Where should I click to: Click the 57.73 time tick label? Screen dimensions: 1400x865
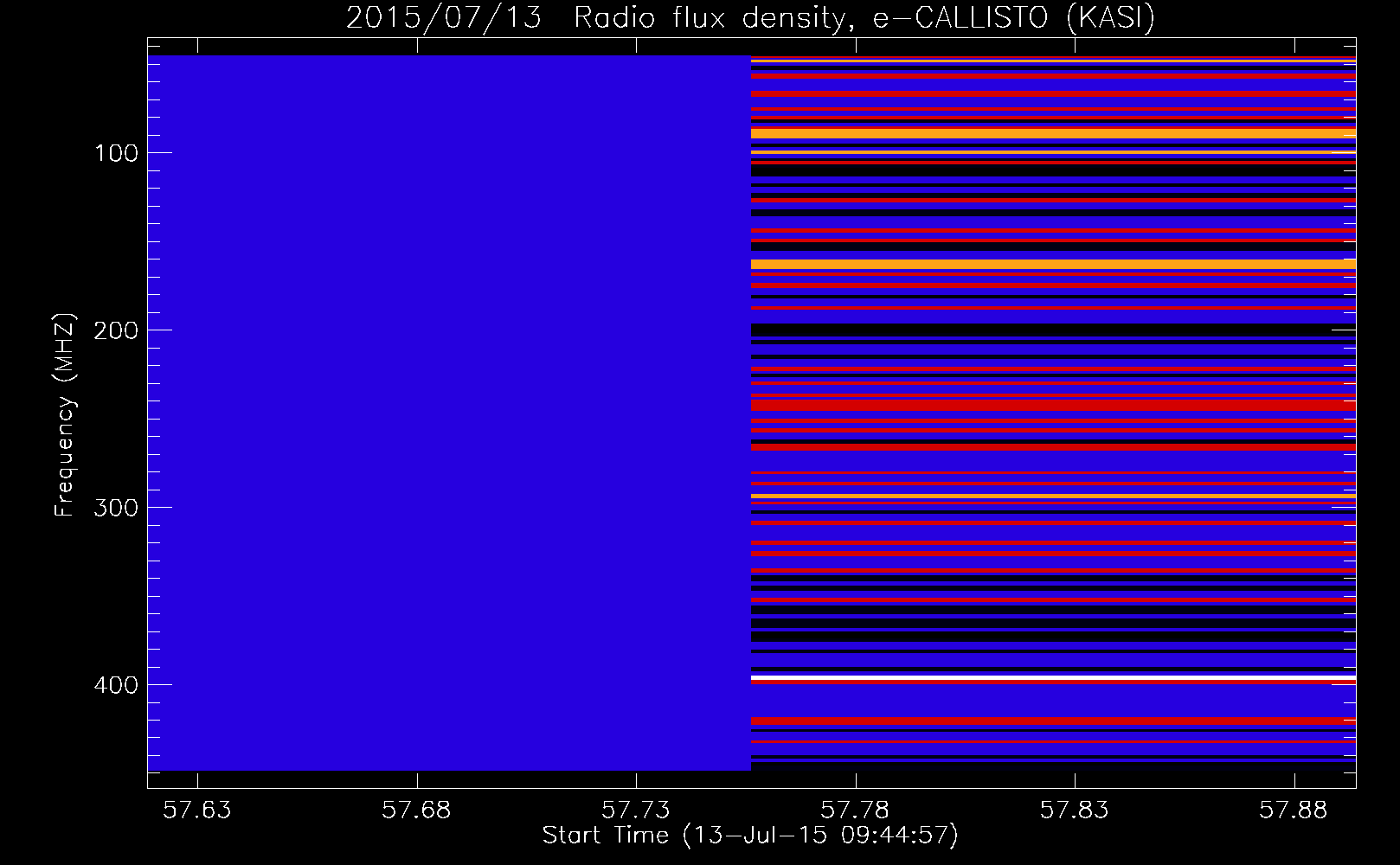tap(636, 811)
